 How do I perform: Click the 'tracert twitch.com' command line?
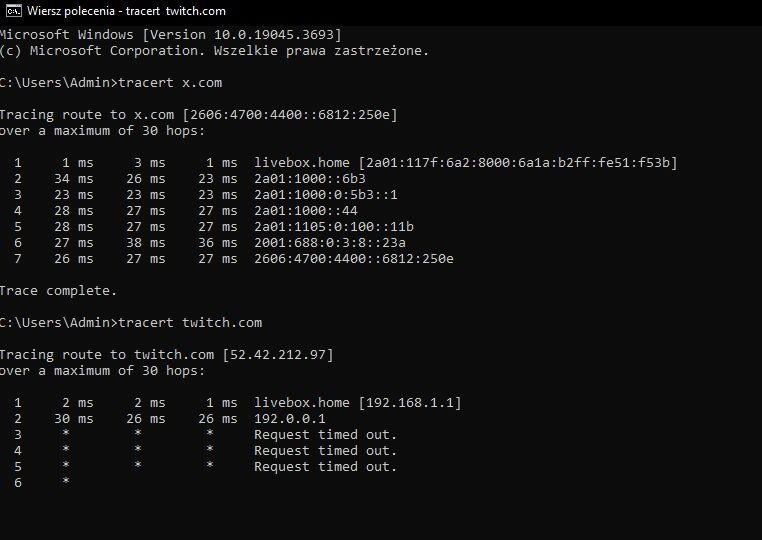tap(189, 322)
